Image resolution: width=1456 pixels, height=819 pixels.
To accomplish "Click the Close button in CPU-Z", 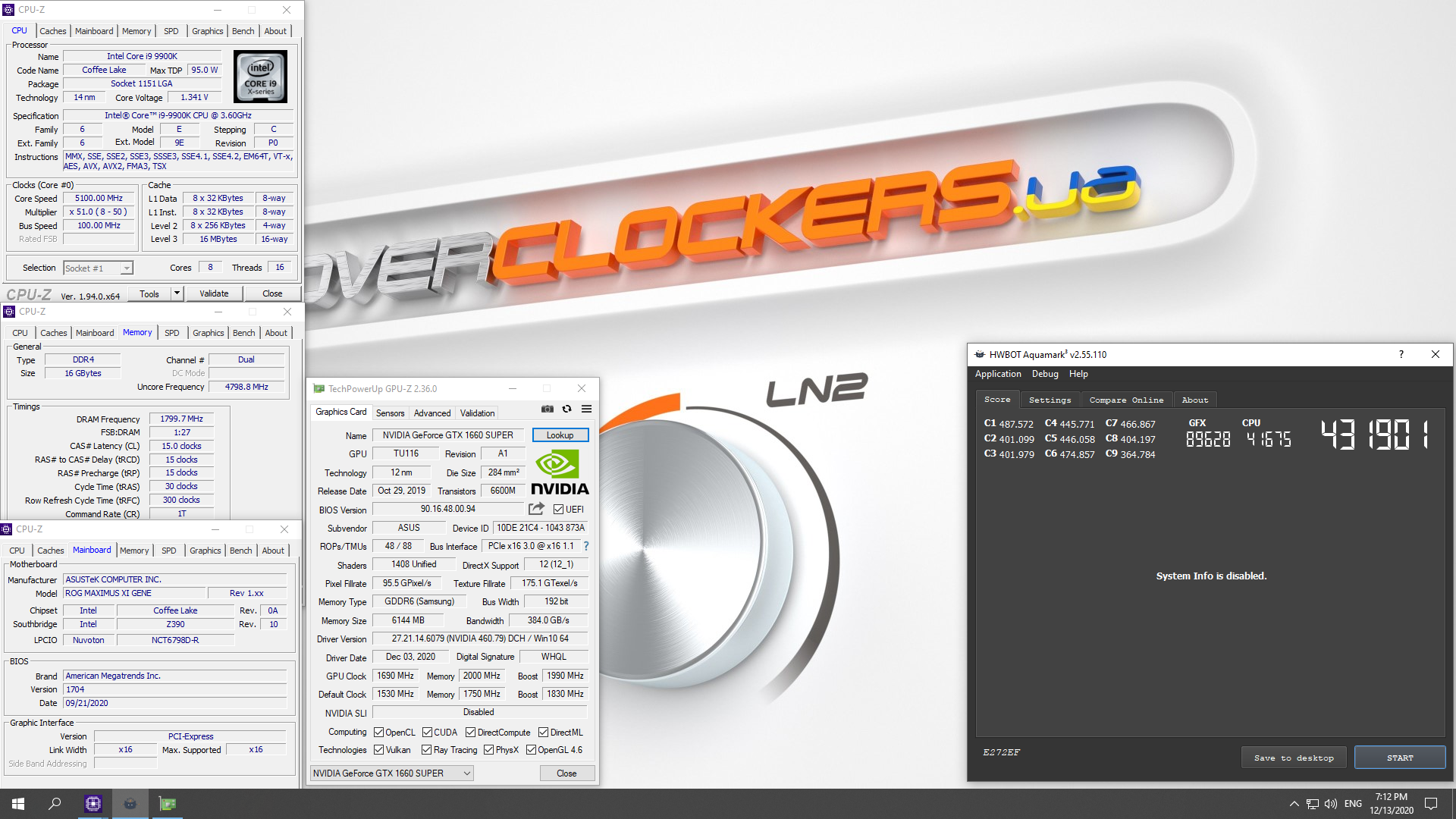I will point(272,293).
